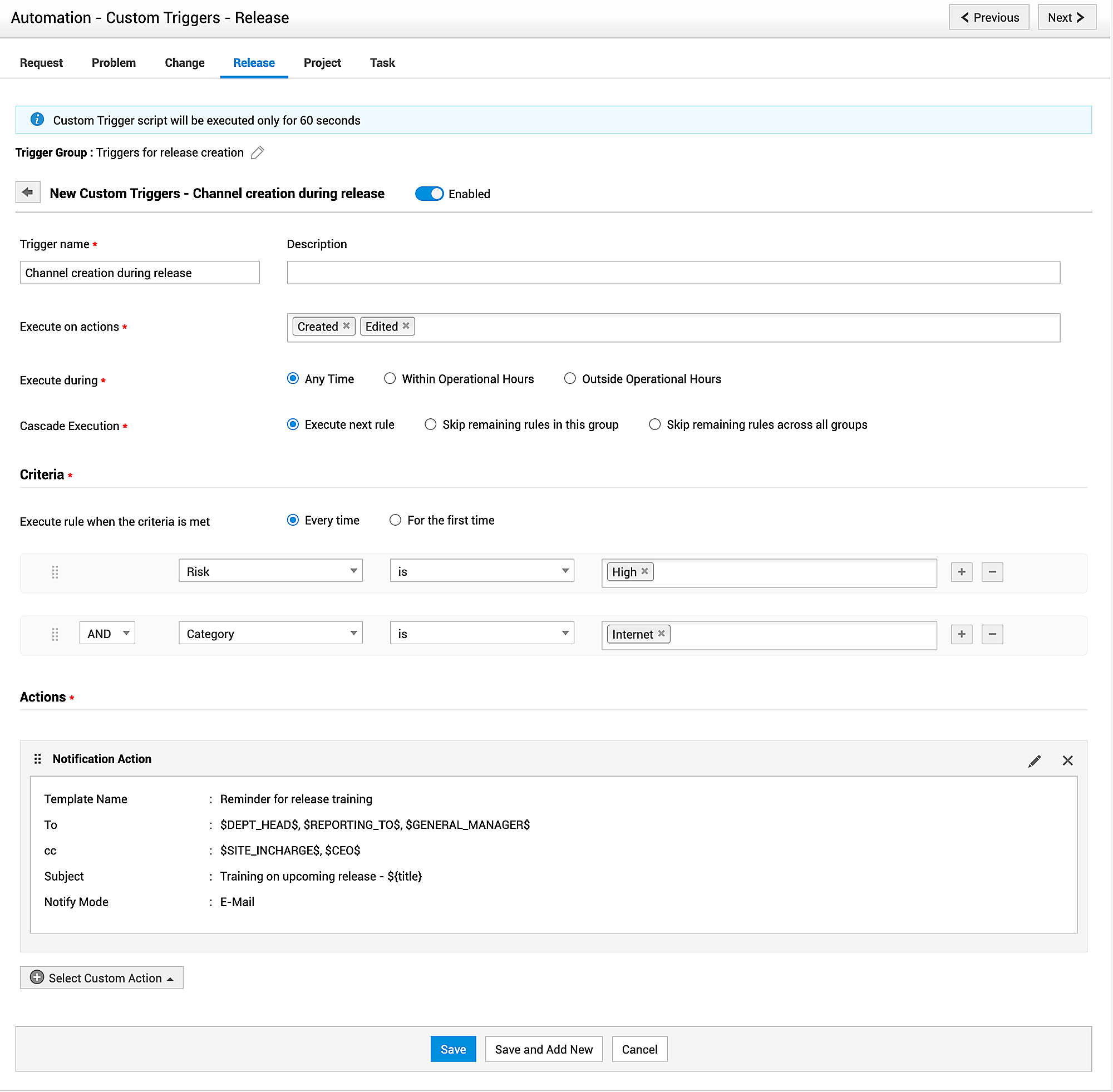
Task: Select Skip remaining rules in this group
Action: tap(430, 425)
